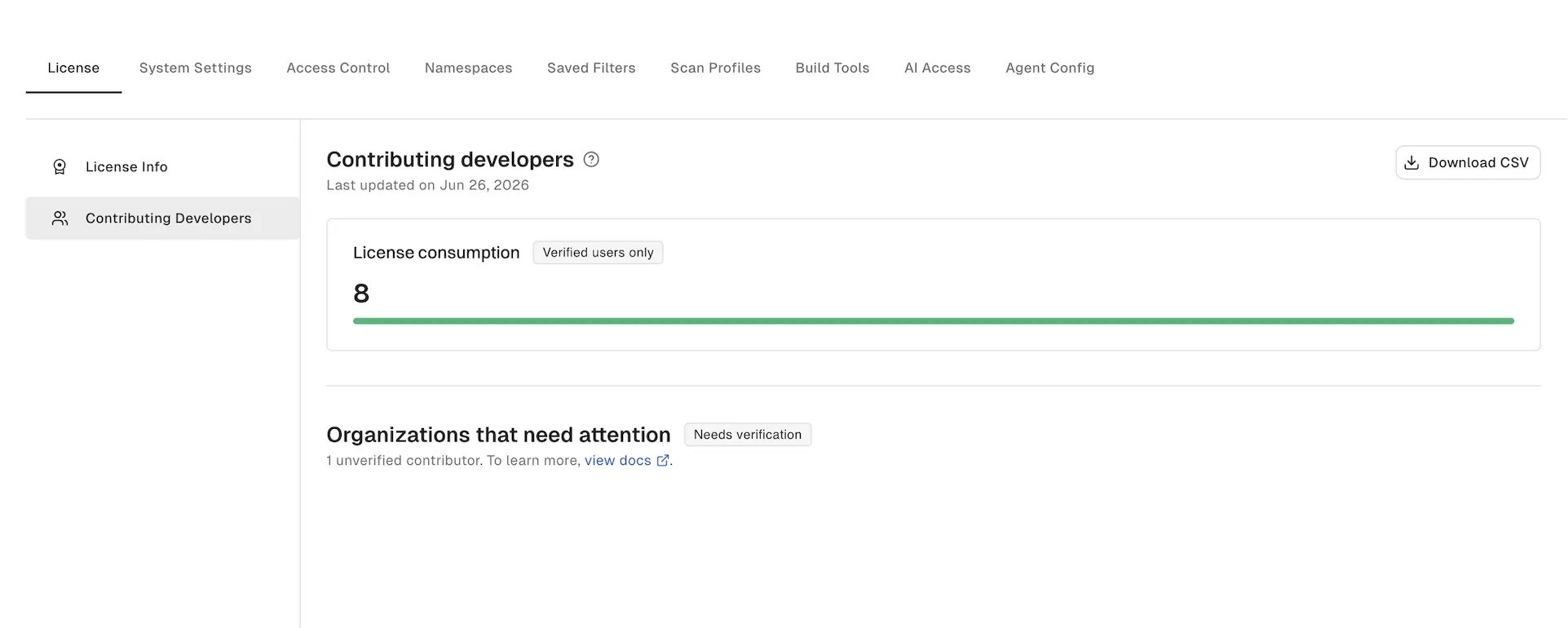
Task: Click the external link icon after view docs
Action: [663, 461]
